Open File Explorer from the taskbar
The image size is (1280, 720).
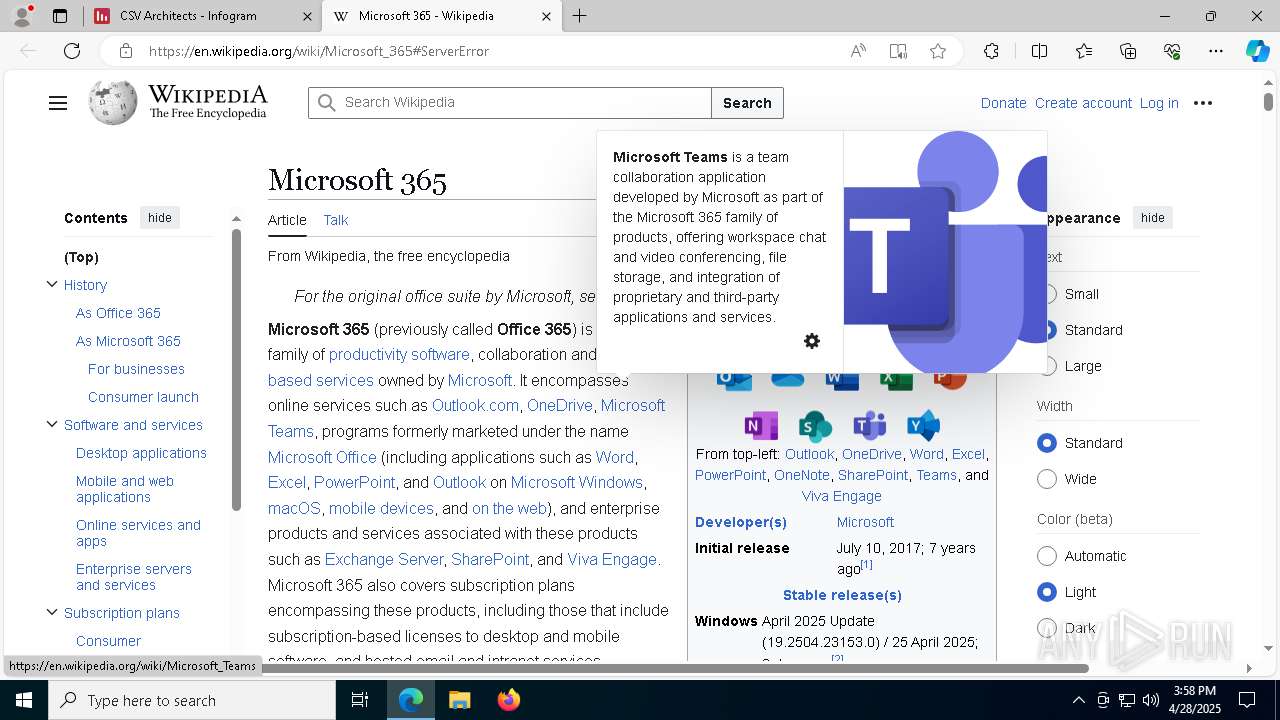pyautogui.click(x=459, y=700)
